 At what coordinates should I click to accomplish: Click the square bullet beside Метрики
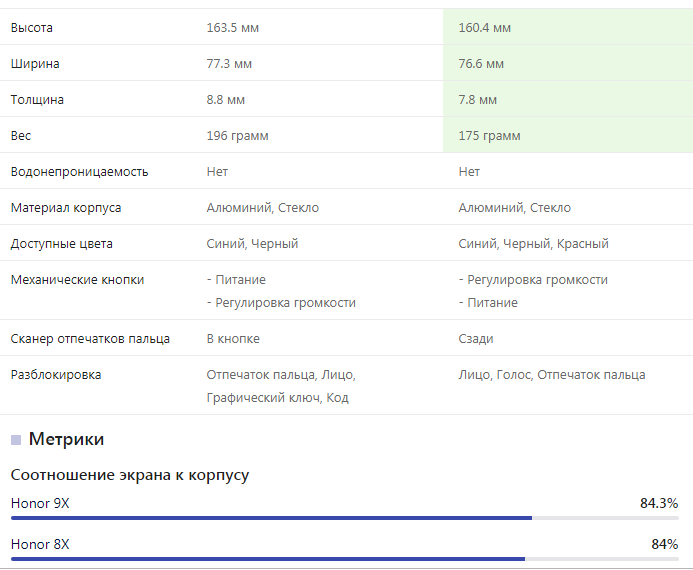tap(16, 440)
